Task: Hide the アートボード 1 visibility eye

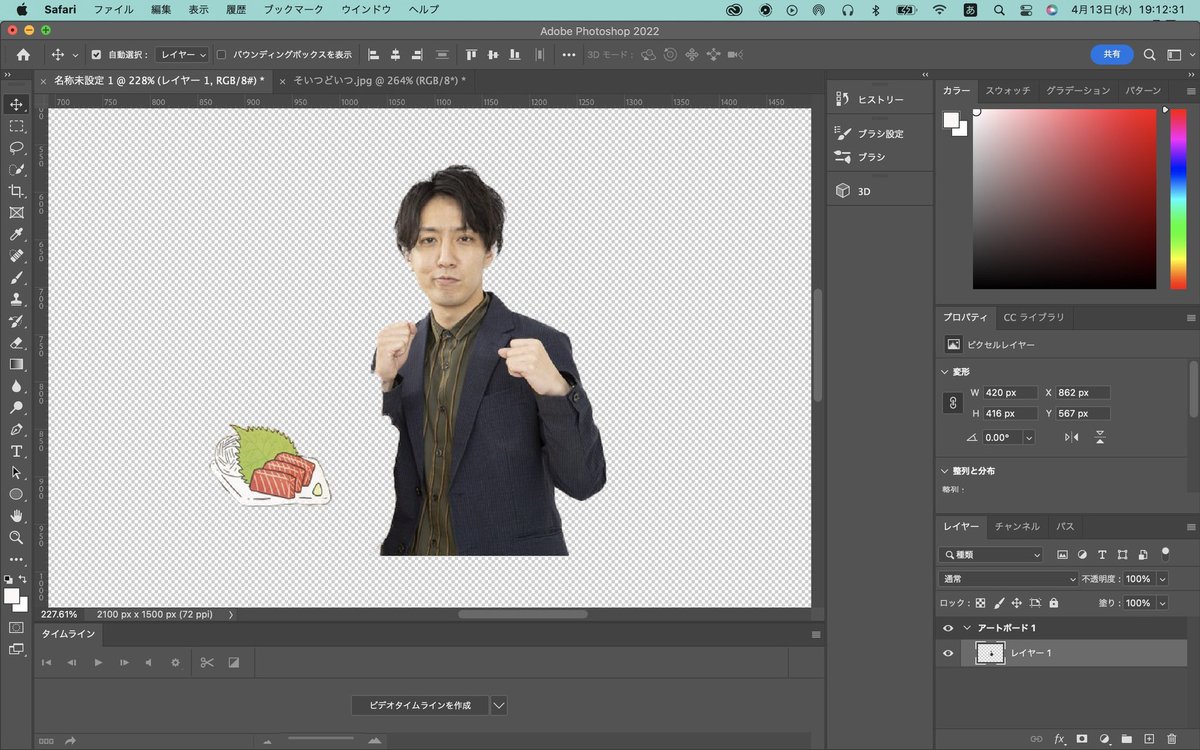Action: coord(948,628)
